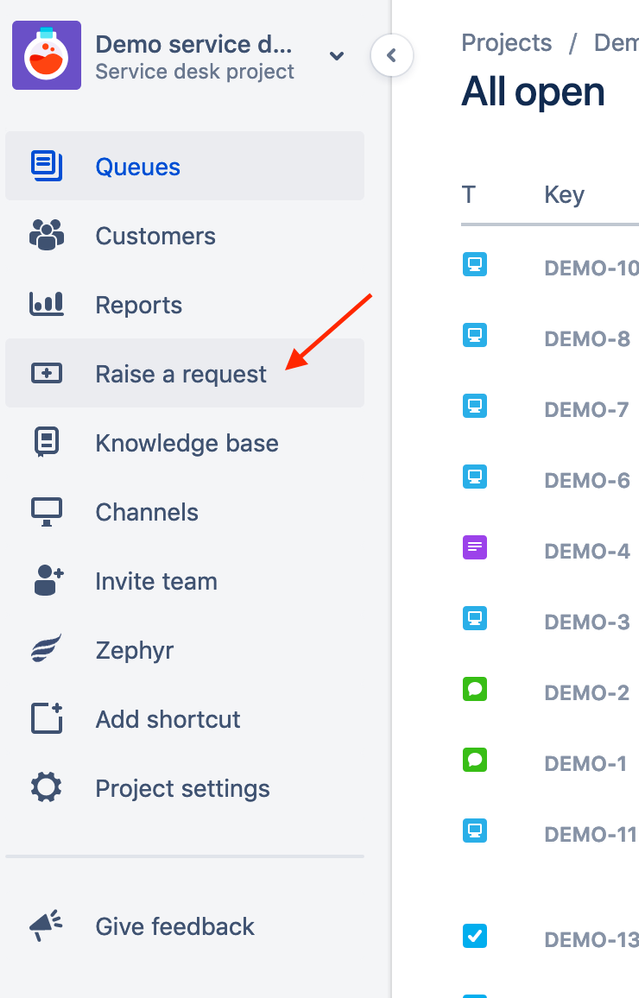Click the Raise a request icon

[x=46, y=373]
